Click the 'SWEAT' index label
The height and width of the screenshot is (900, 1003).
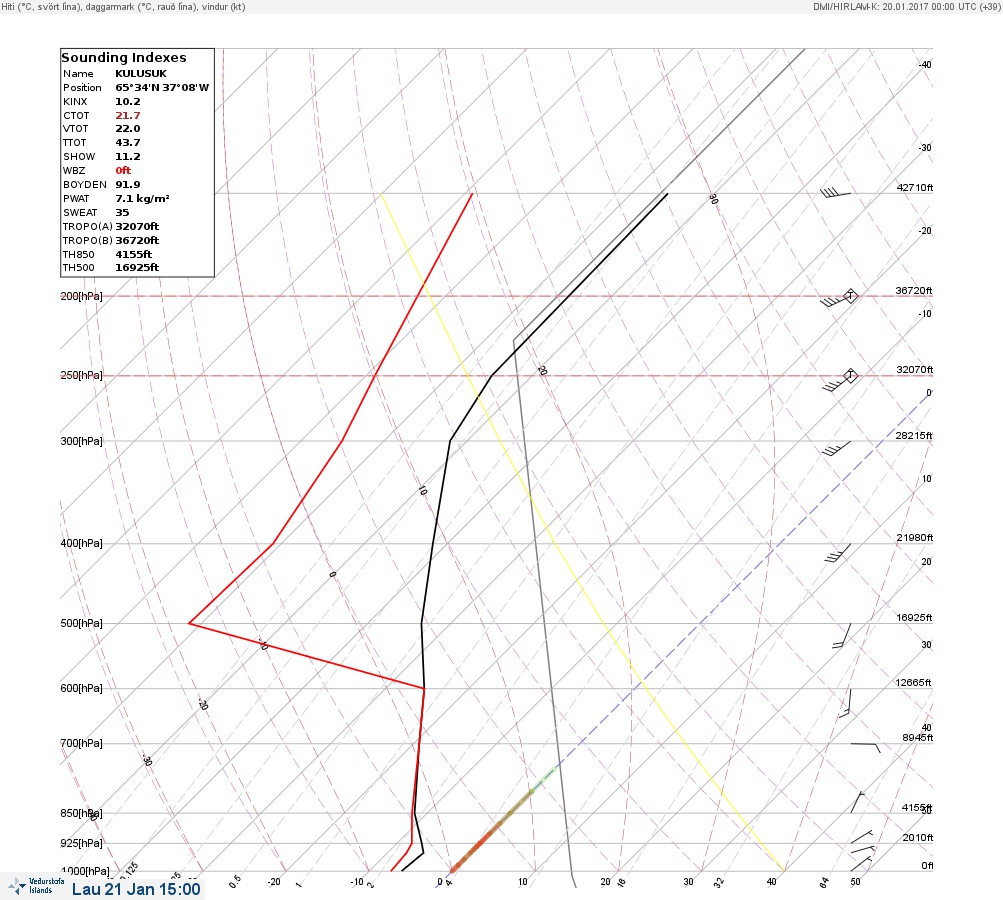80,212
